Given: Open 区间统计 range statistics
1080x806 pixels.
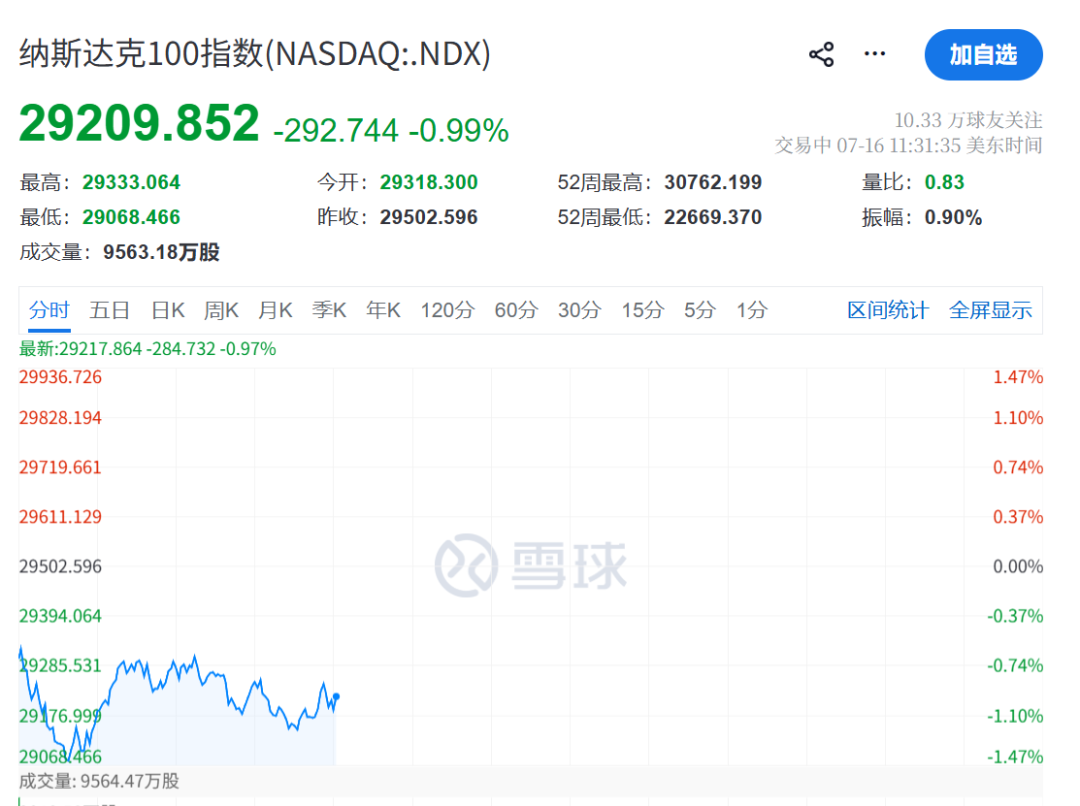Looking at the screenshot, I should [x=888, y=310].
